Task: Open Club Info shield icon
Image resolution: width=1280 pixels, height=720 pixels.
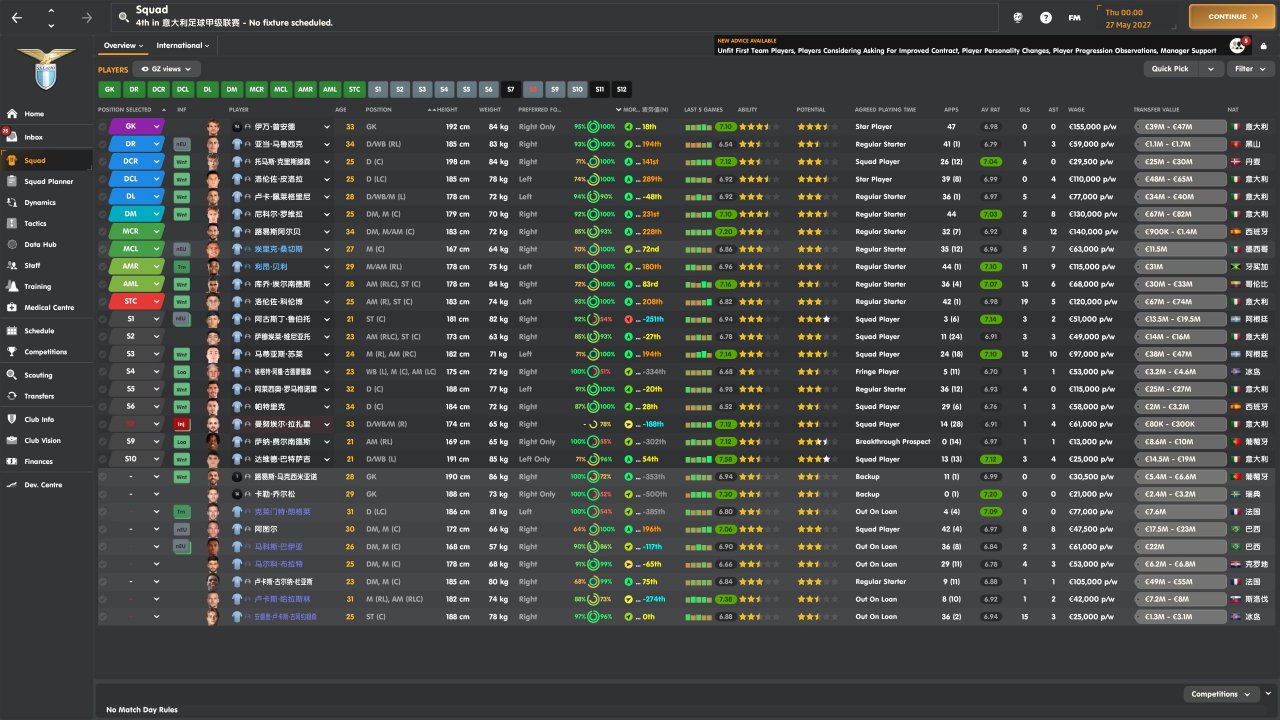Action: 12,419
